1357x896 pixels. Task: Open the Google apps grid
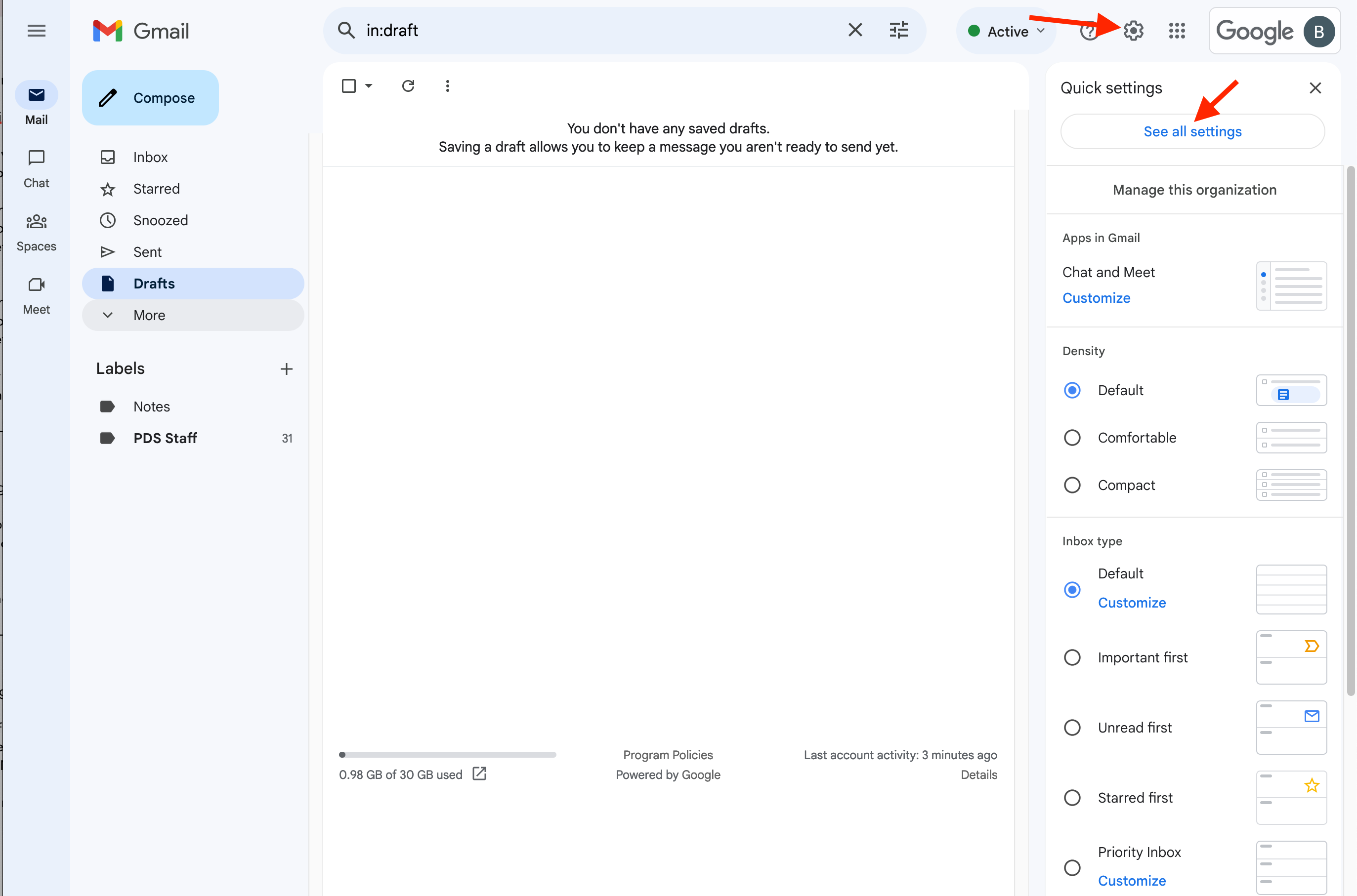pyautogui.click(x=1176, y=31)
